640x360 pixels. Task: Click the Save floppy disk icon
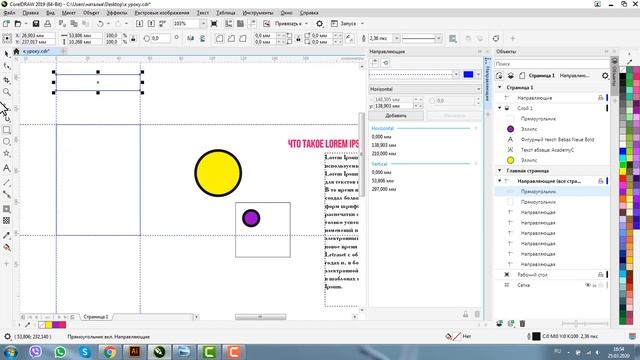(36, 24)
